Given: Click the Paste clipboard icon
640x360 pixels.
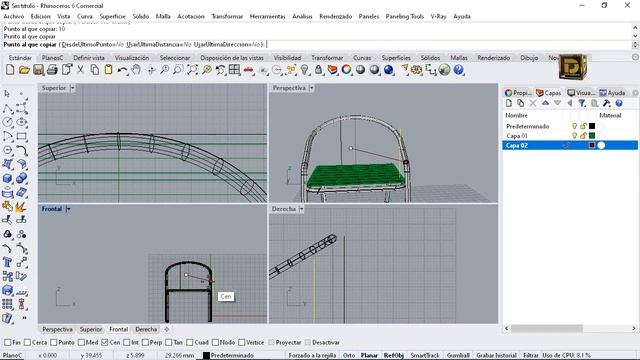Looking at the screenshot, I should pos(108,70).
